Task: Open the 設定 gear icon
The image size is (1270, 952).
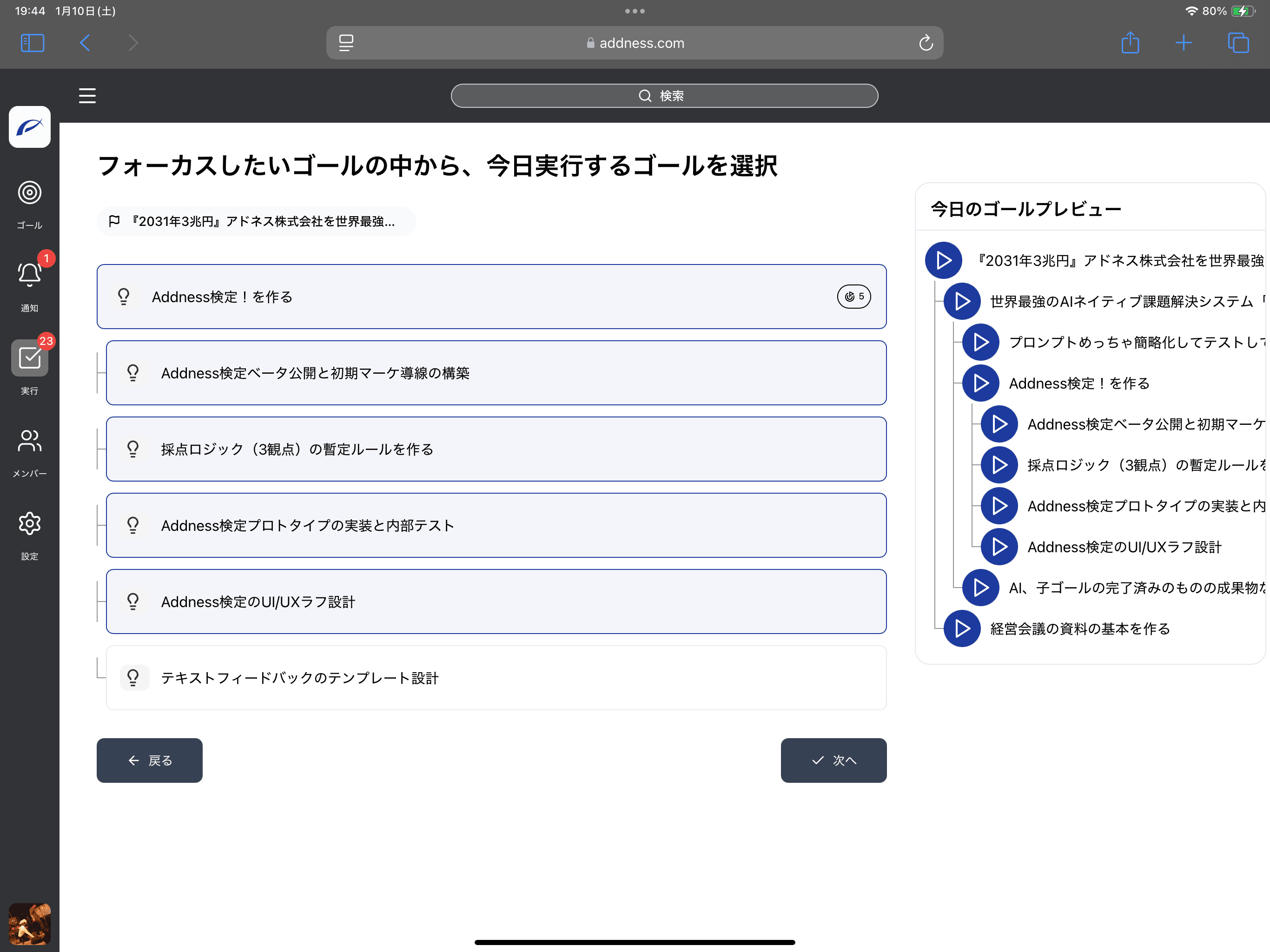Action: coord(29,524)
